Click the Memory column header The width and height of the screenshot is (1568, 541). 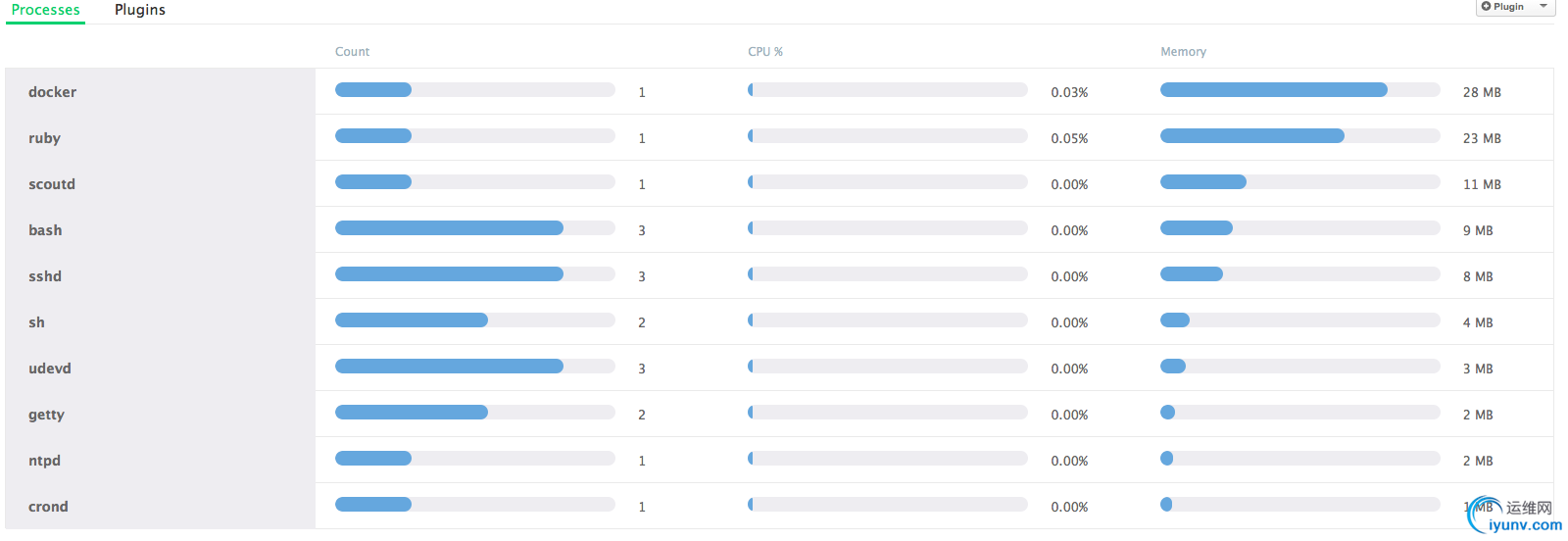click(1183, 52)
